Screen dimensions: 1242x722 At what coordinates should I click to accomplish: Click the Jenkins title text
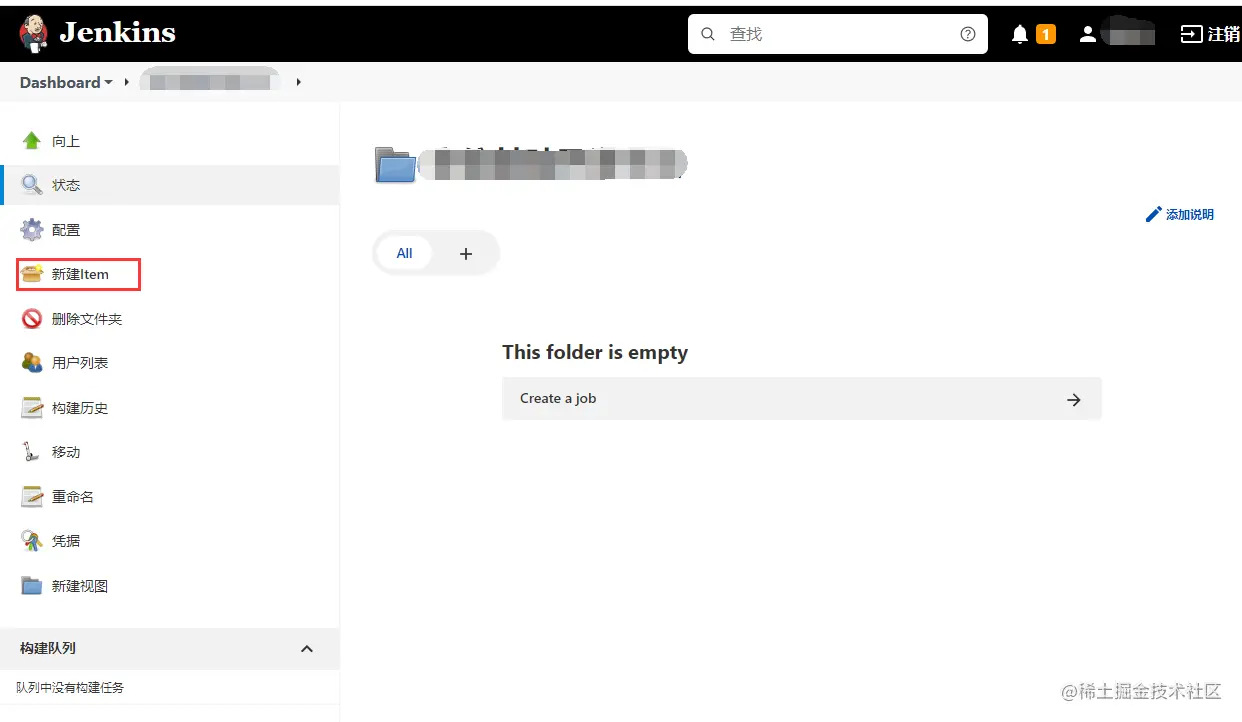[x=117, y=33]
